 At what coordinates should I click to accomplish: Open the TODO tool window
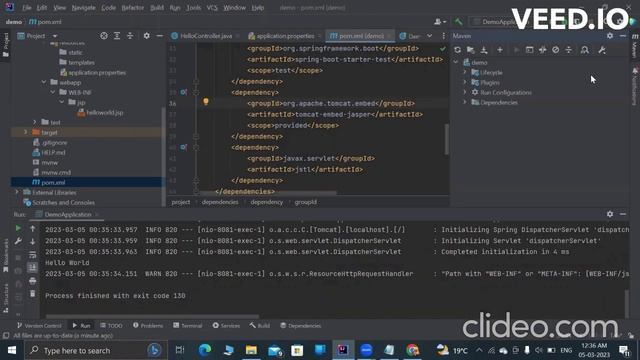pyautogui.click(x=111, y=325)
